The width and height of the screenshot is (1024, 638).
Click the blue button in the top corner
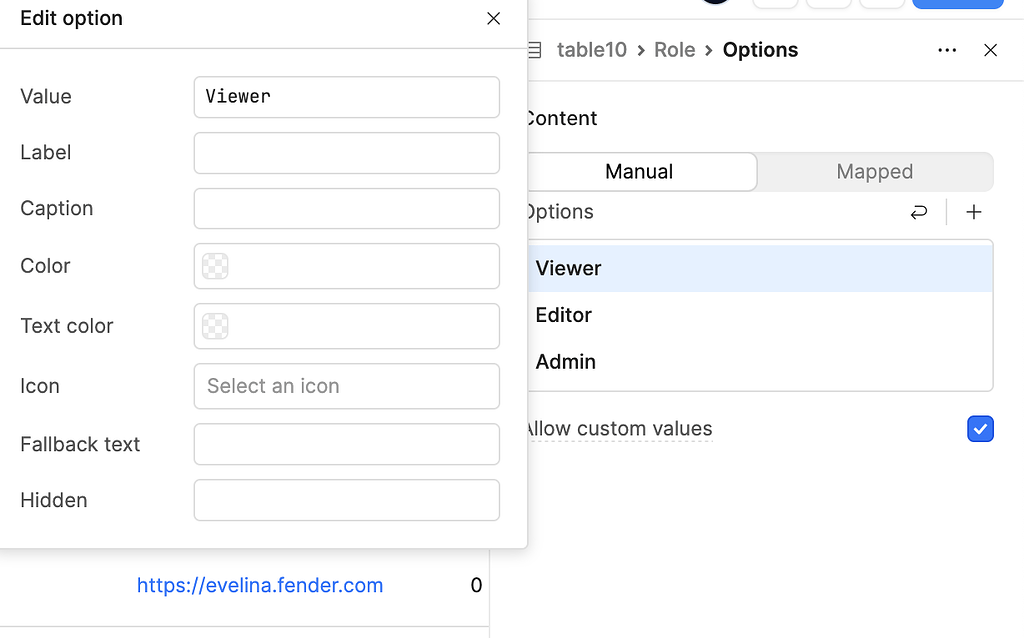pos(957,4)
